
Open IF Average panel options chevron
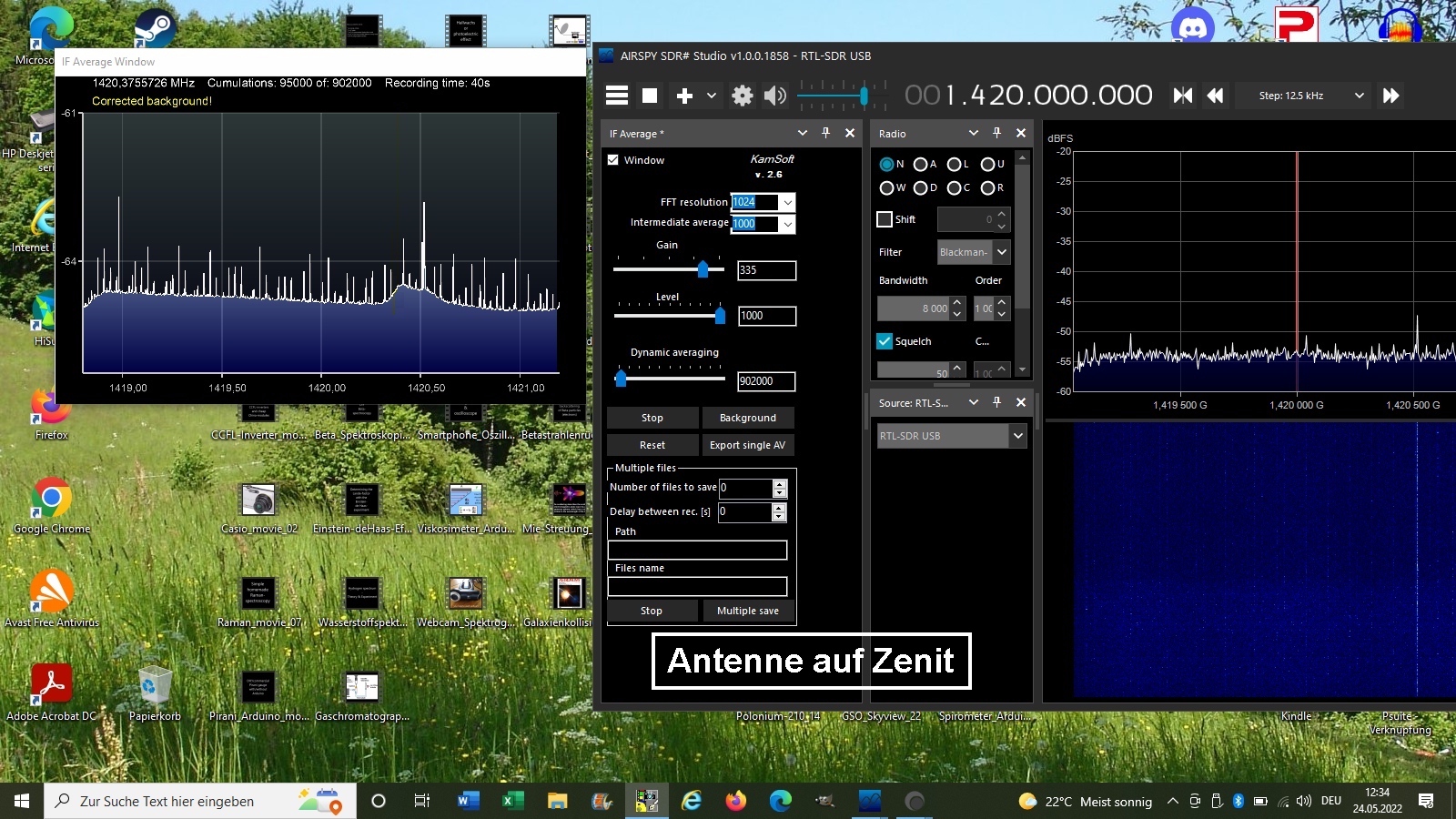(x=803, y=133)
